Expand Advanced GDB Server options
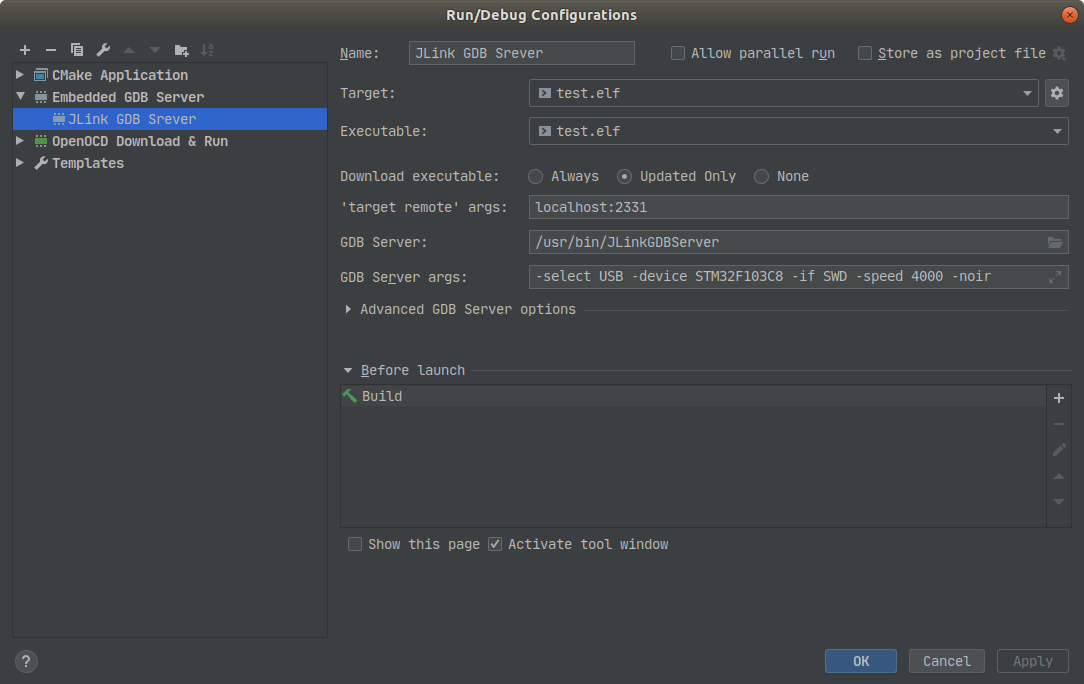Viewport: 1084px width, 684px height. (x=348, y=309)
